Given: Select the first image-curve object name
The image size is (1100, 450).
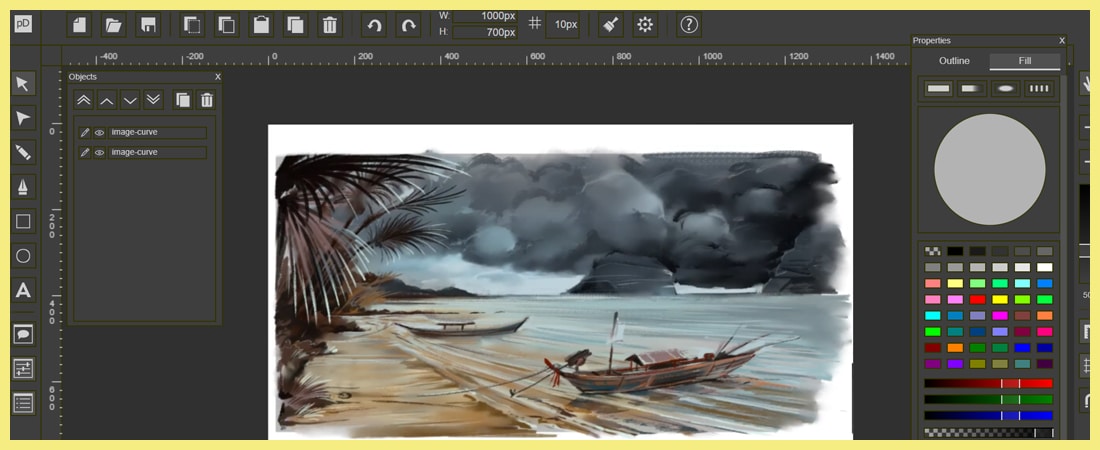Looking at the screenshot, I should pos(157,133).
